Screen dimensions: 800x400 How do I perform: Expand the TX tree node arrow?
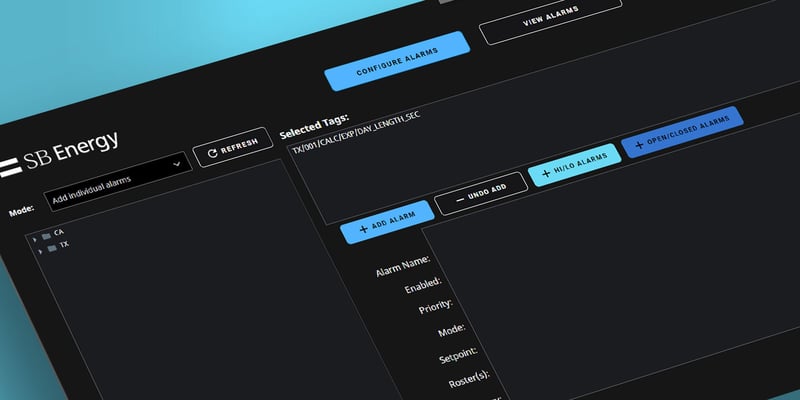coord(40,252)
